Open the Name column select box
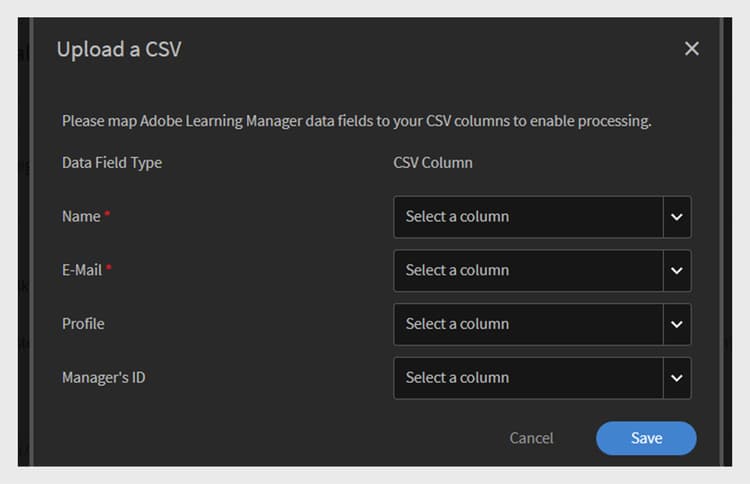750x484 pixels. [x=528, y=217]
